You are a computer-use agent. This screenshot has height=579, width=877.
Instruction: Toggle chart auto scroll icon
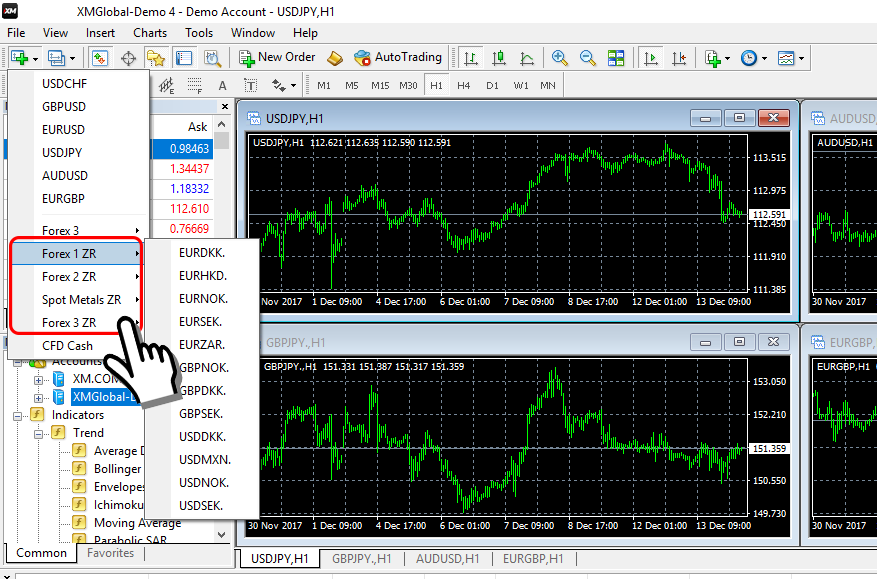(x=651, y=58)
